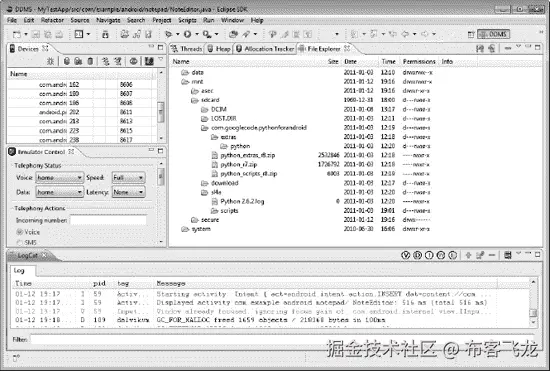
Task: Select dalvikvm GC_FOR_MALLOC log line
Action: point(270,320)
